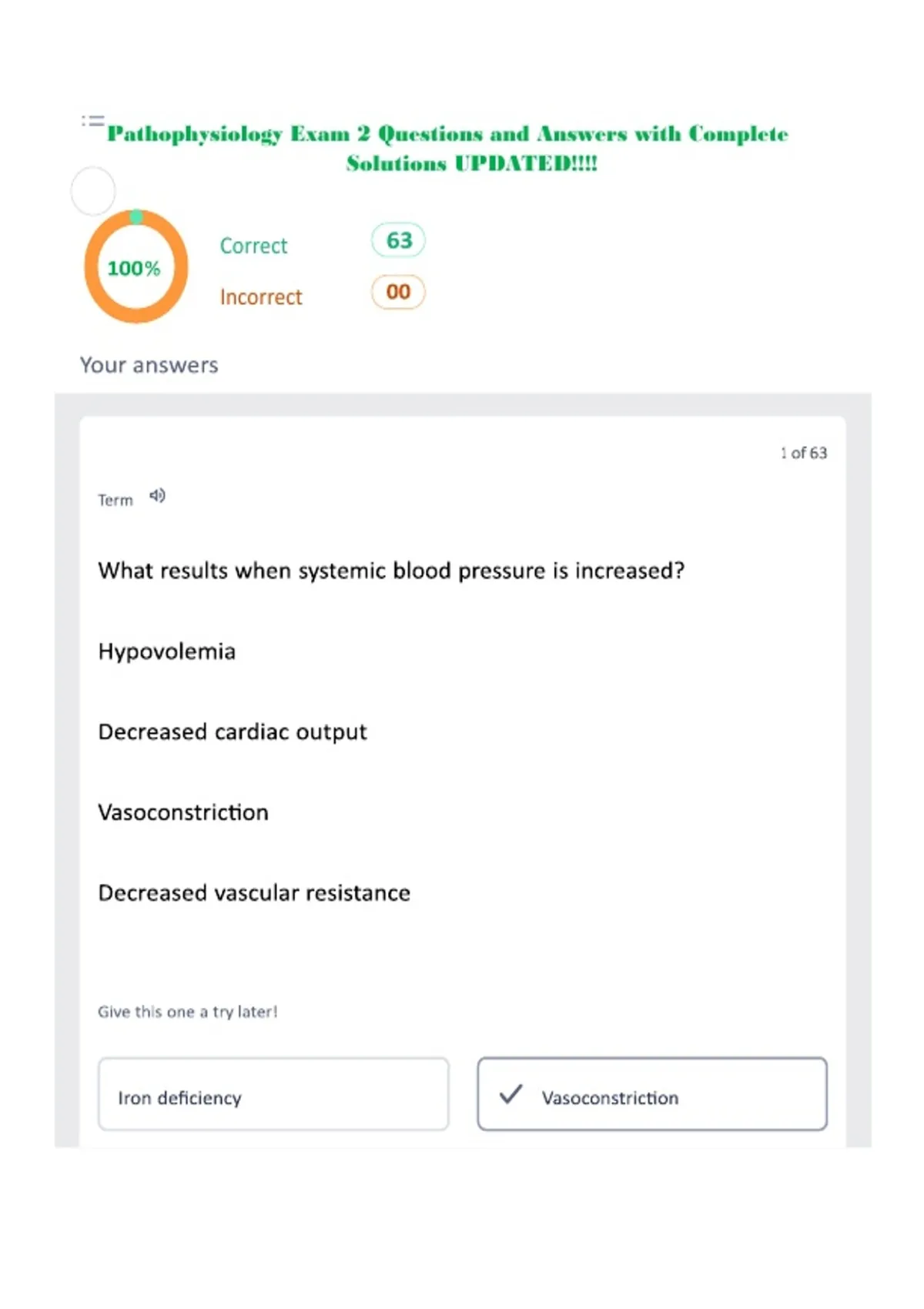924x1309 pixels.
Task: Click the Hypovolemia option text
Action: tap(167, 651)
